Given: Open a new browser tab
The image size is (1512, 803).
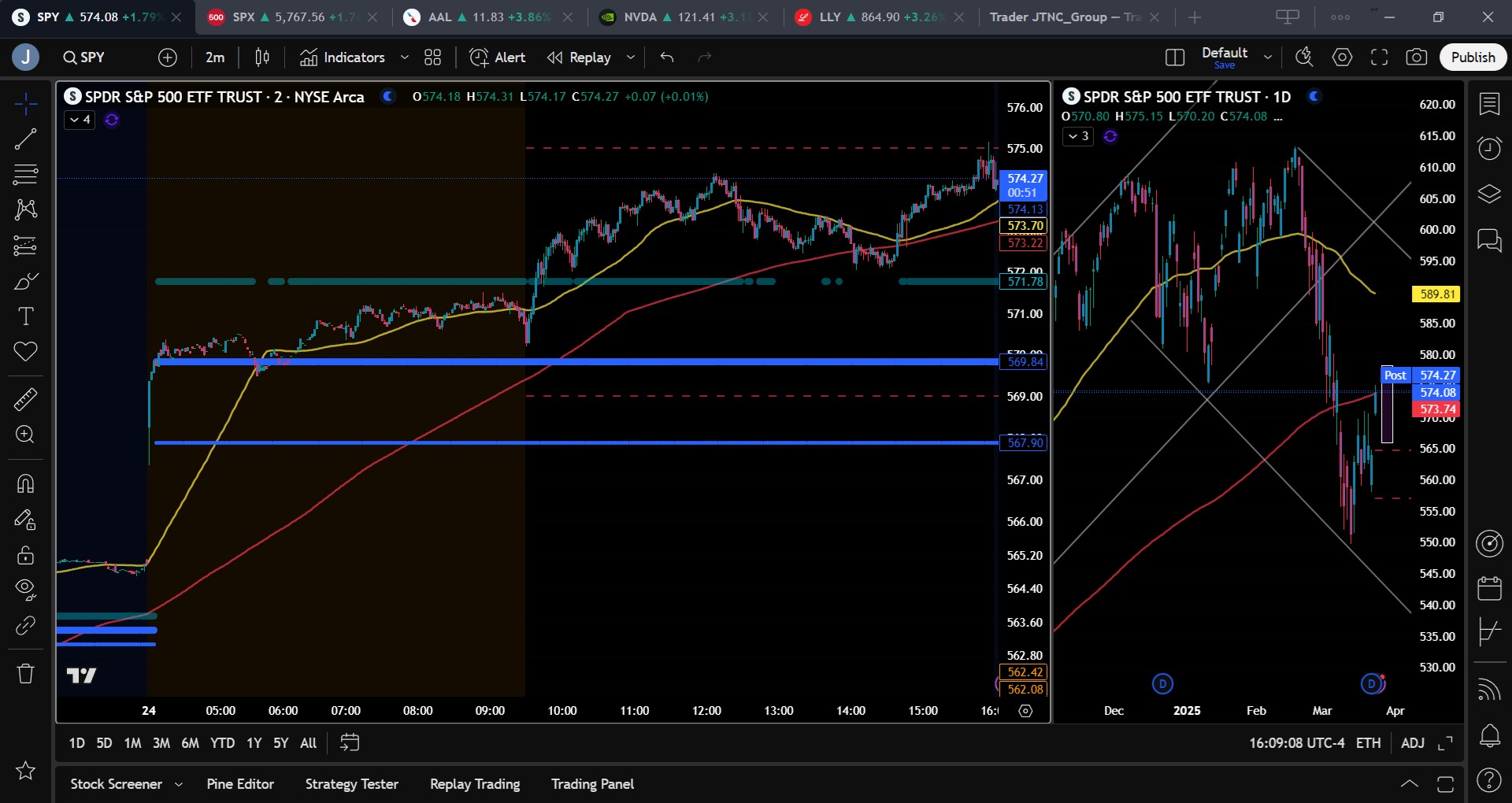Looking at the screenshot, I should click(1195, 17).
